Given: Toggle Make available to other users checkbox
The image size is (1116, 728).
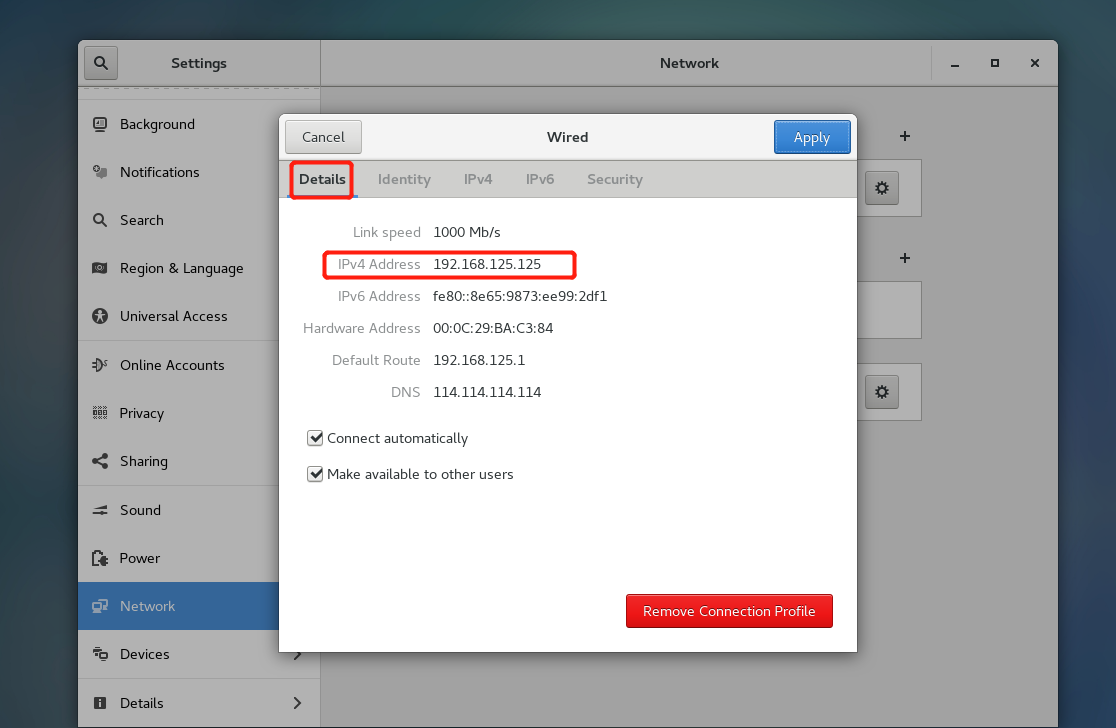Looking at the screenshot, I should [315, 474].
